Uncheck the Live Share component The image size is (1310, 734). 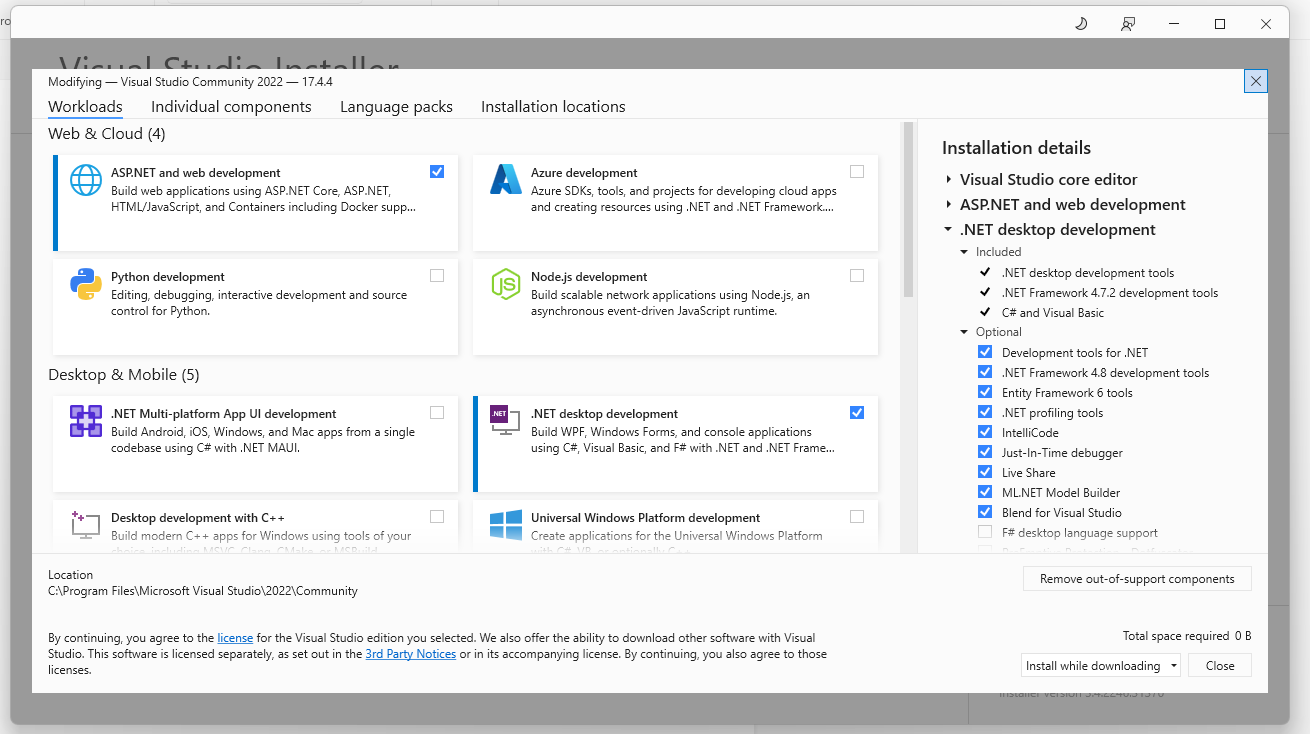pos(985,472)
